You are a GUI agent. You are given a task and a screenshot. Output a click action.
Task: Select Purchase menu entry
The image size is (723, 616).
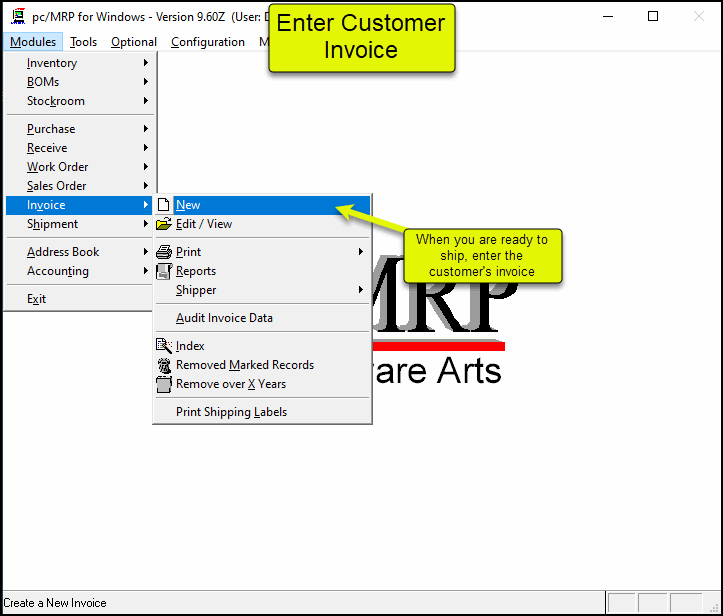79,129
